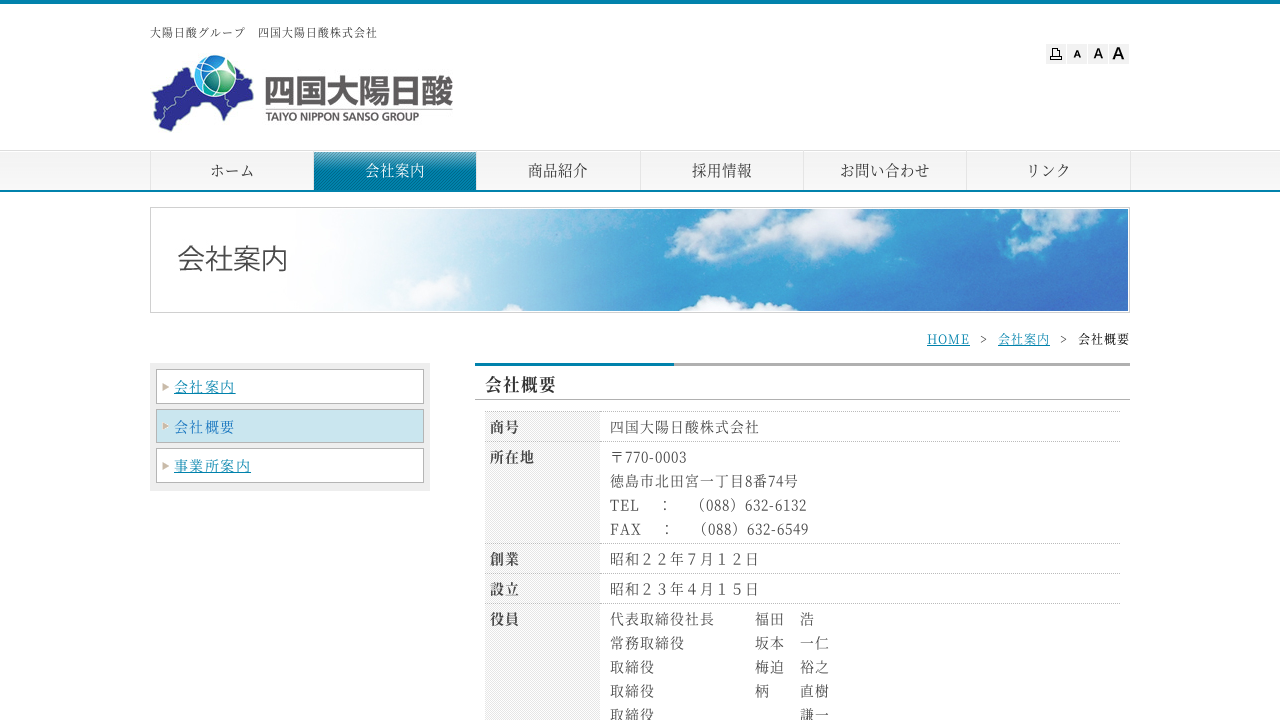Click the 会社案内 sky banner image
This screenshot has height=720, width=1280.
click(x=640, y=260)
